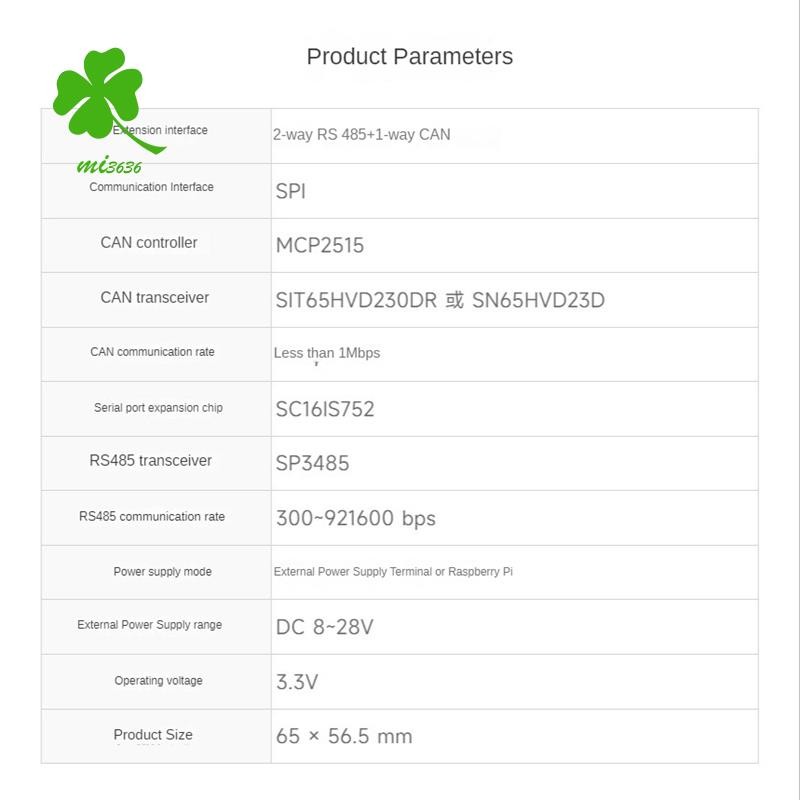800x800 pixels.
Task: Select the 3.3V operating voltage value
Action: coord(297,682)
